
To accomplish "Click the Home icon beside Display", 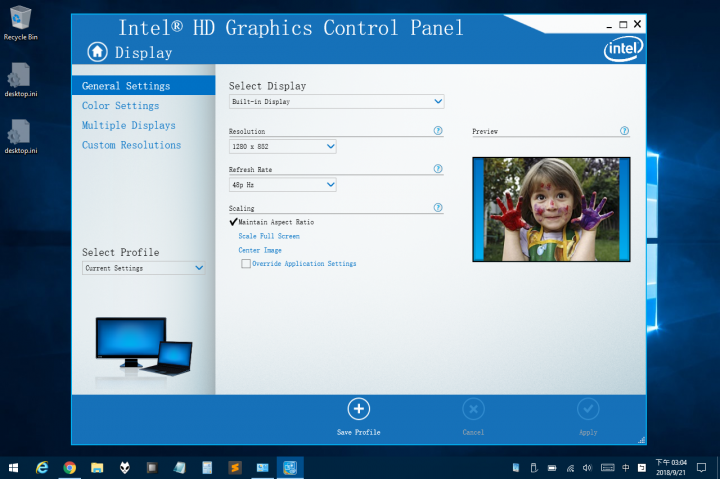I will [x=97, y=52].
